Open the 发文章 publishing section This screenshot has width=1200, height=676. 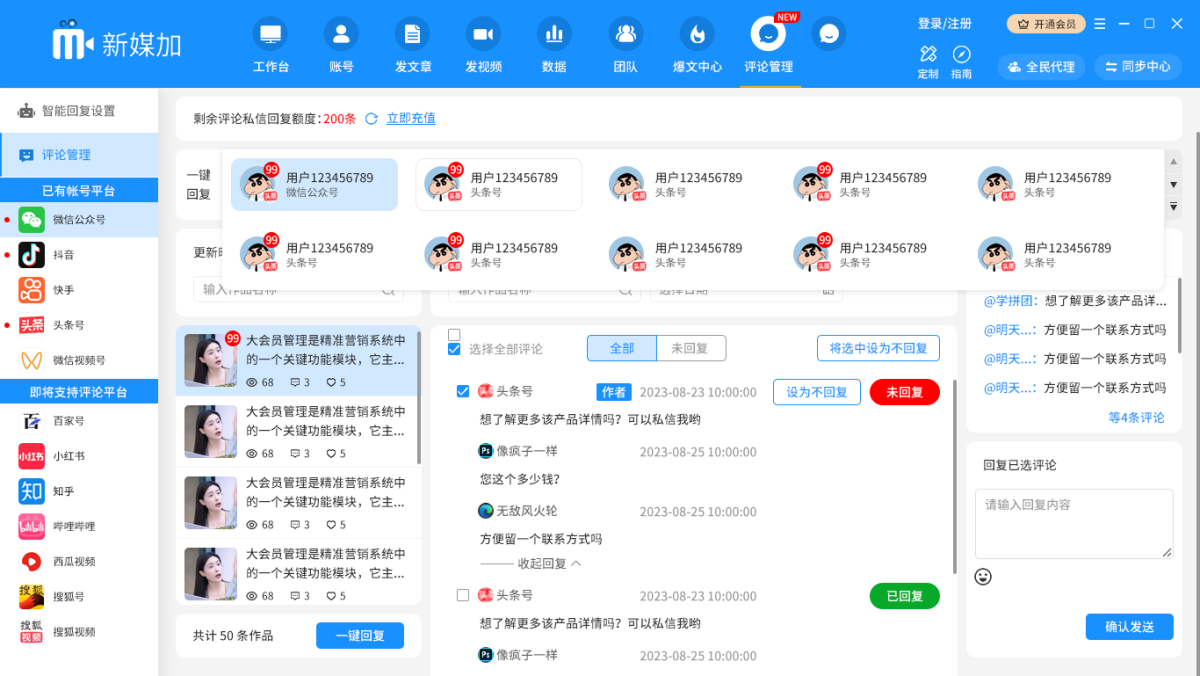click(413, 44)
